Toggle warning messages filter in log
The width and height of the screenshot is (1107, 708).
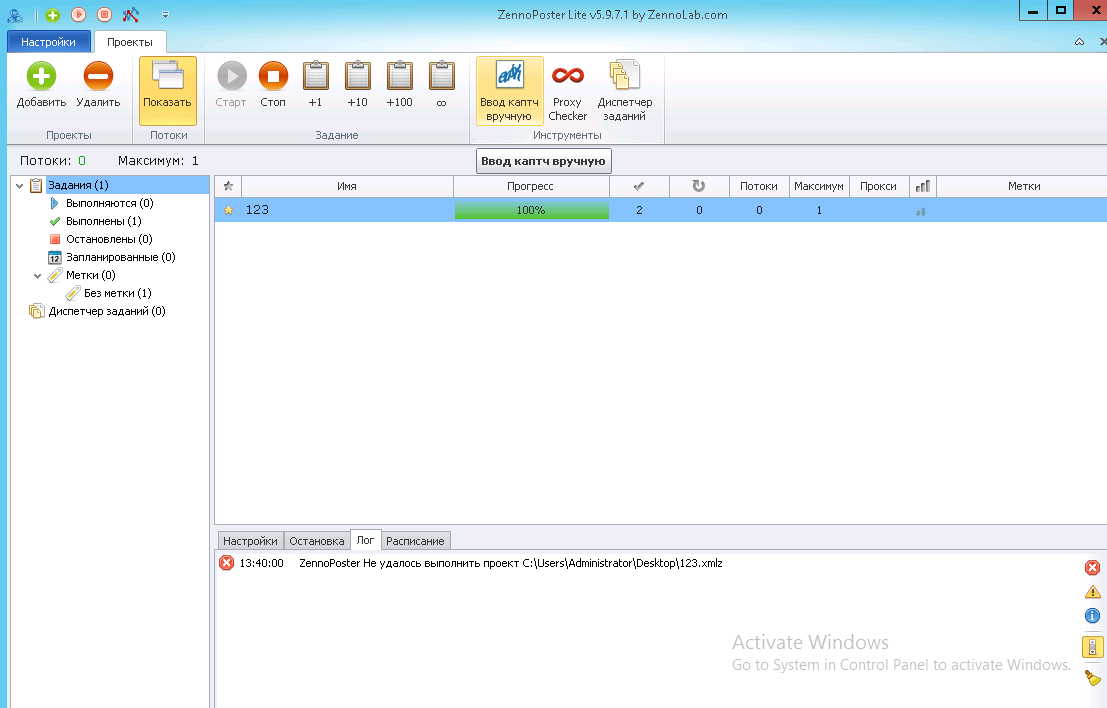tap(1092, 592)
